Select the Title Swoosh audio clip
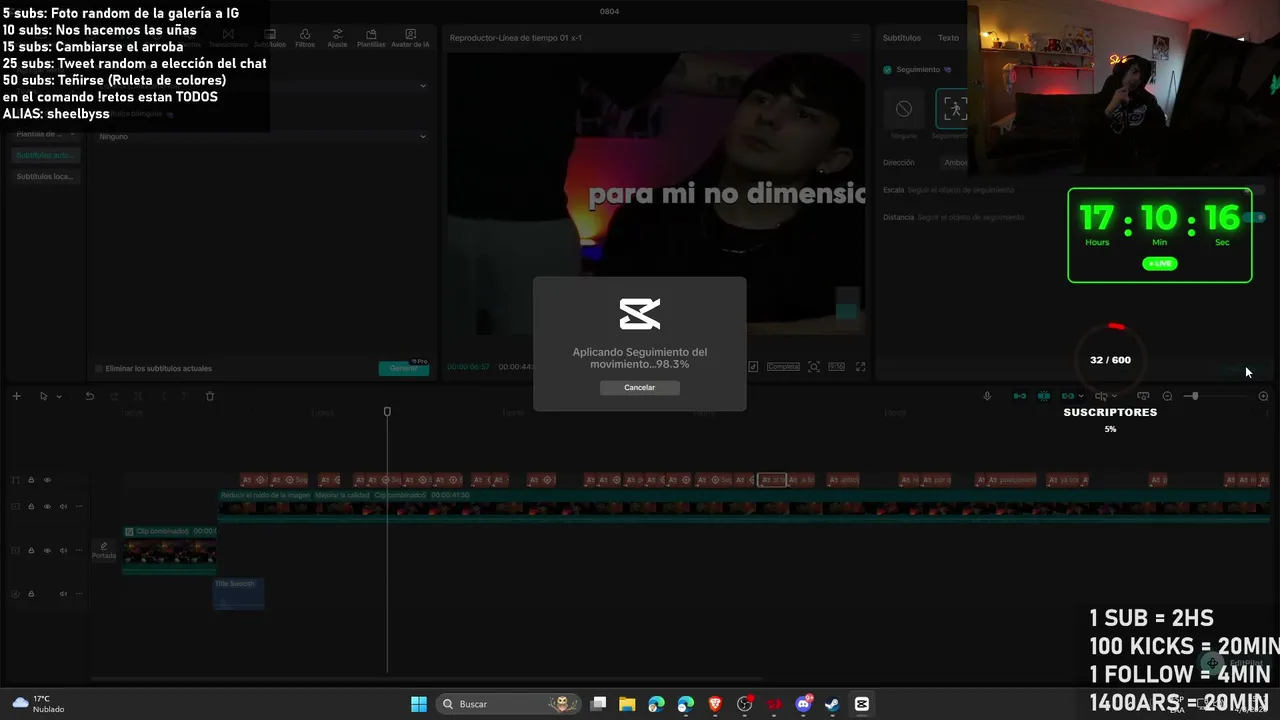 click(x=238, y=593)
